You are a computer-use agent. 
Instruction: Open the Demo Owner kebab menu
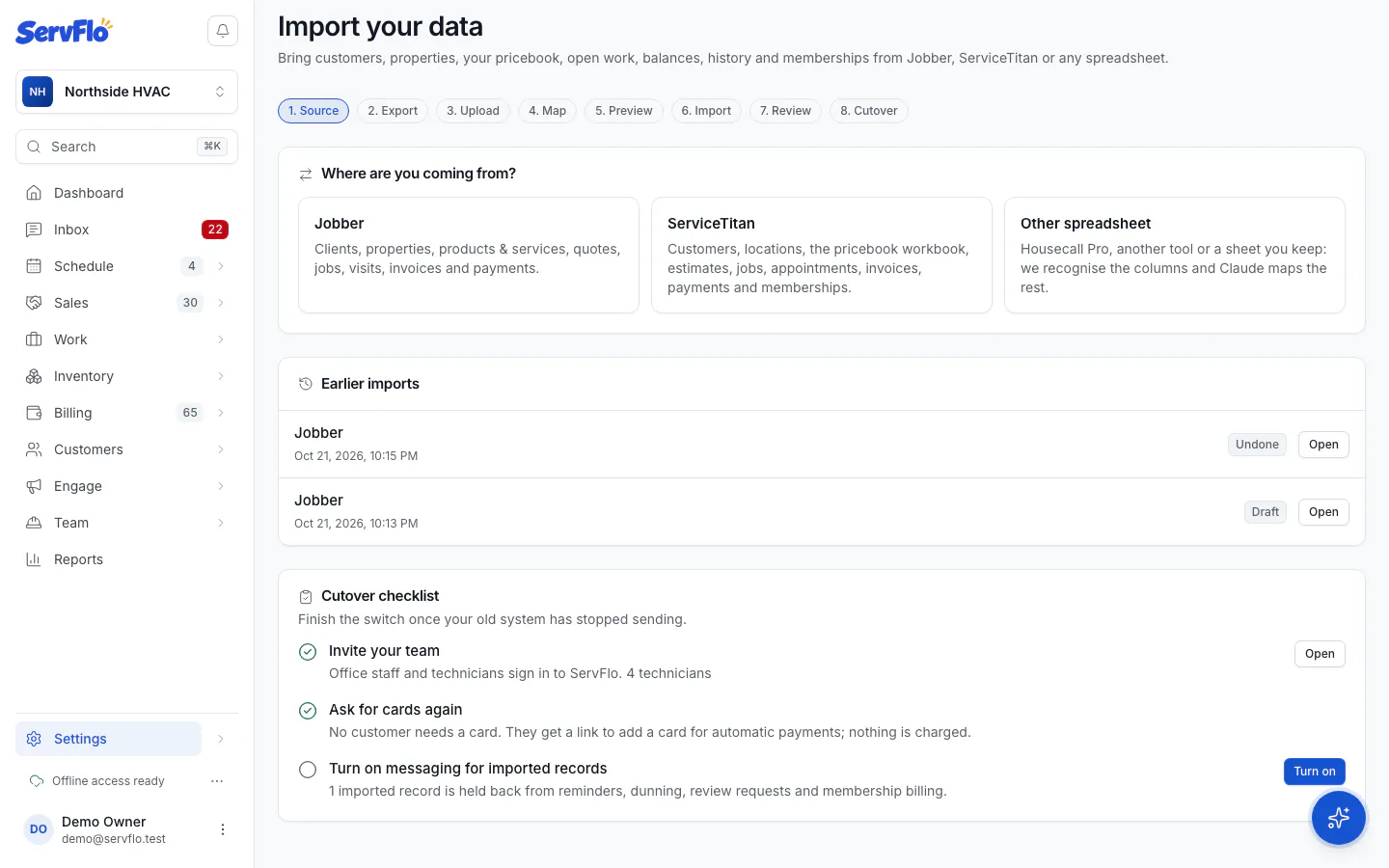pos(223,829)
